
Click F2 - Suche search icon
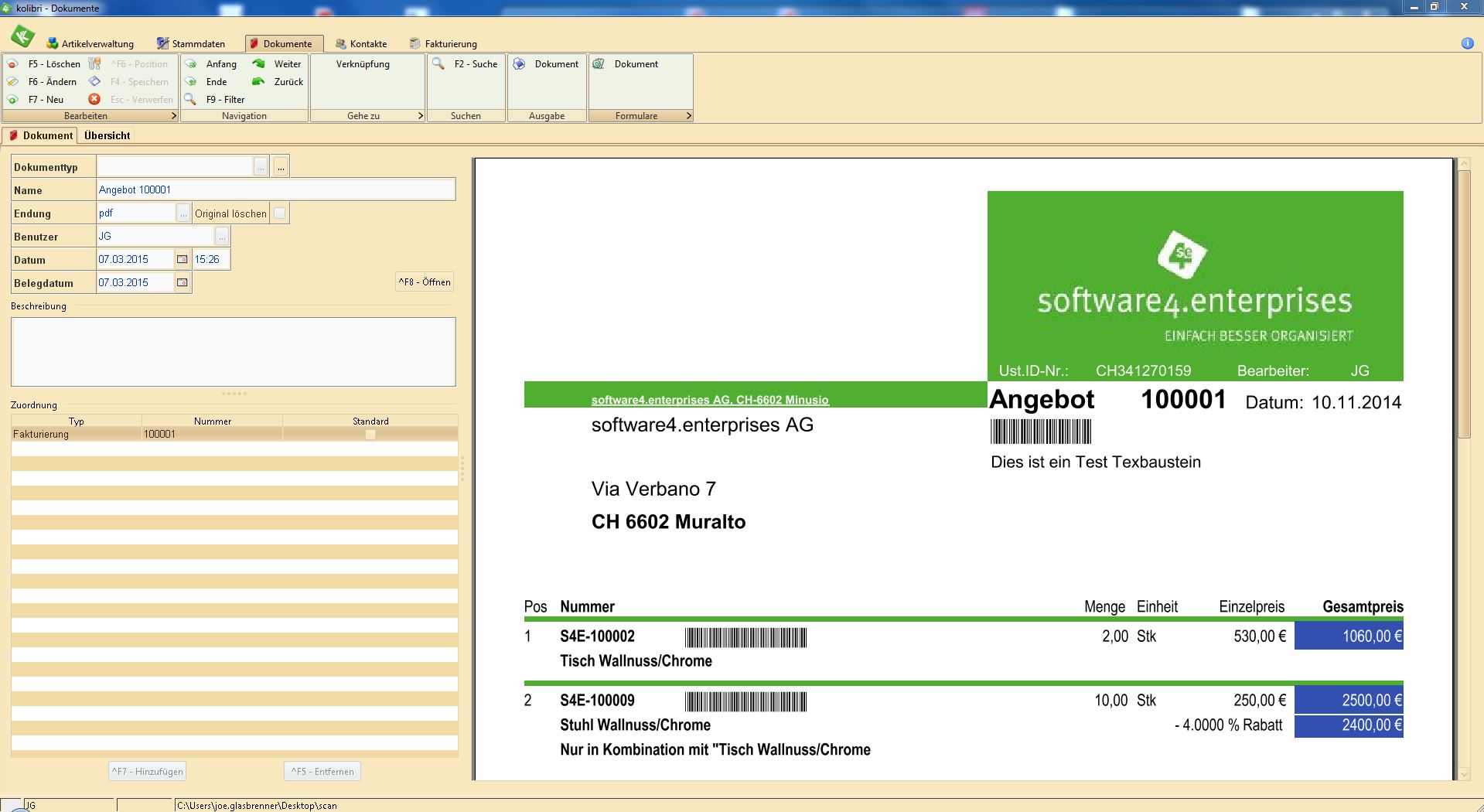pyautogui.click(x=438, y=63)
